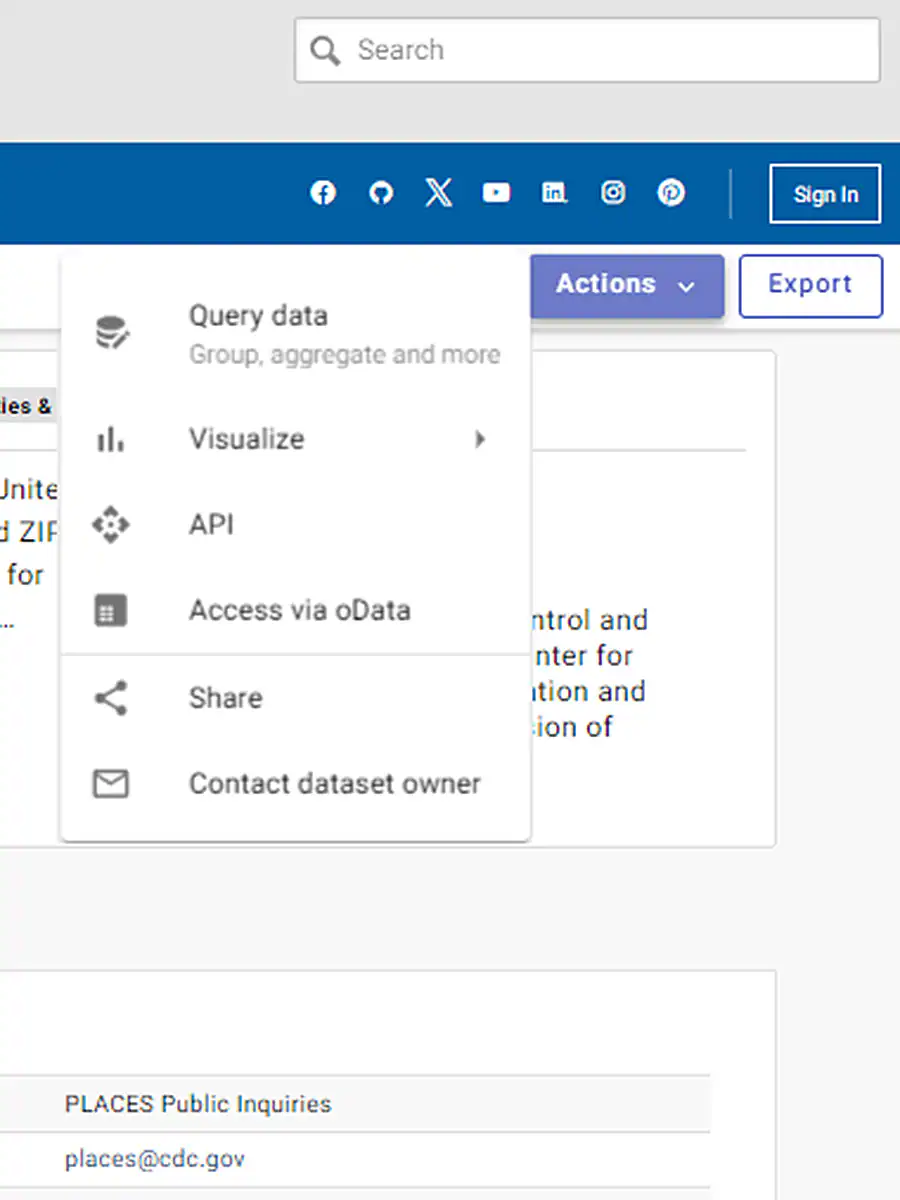This screenshot has height=1200, width=900.
Task: Open the places@cdc.gov email link
Action: 154,1158
